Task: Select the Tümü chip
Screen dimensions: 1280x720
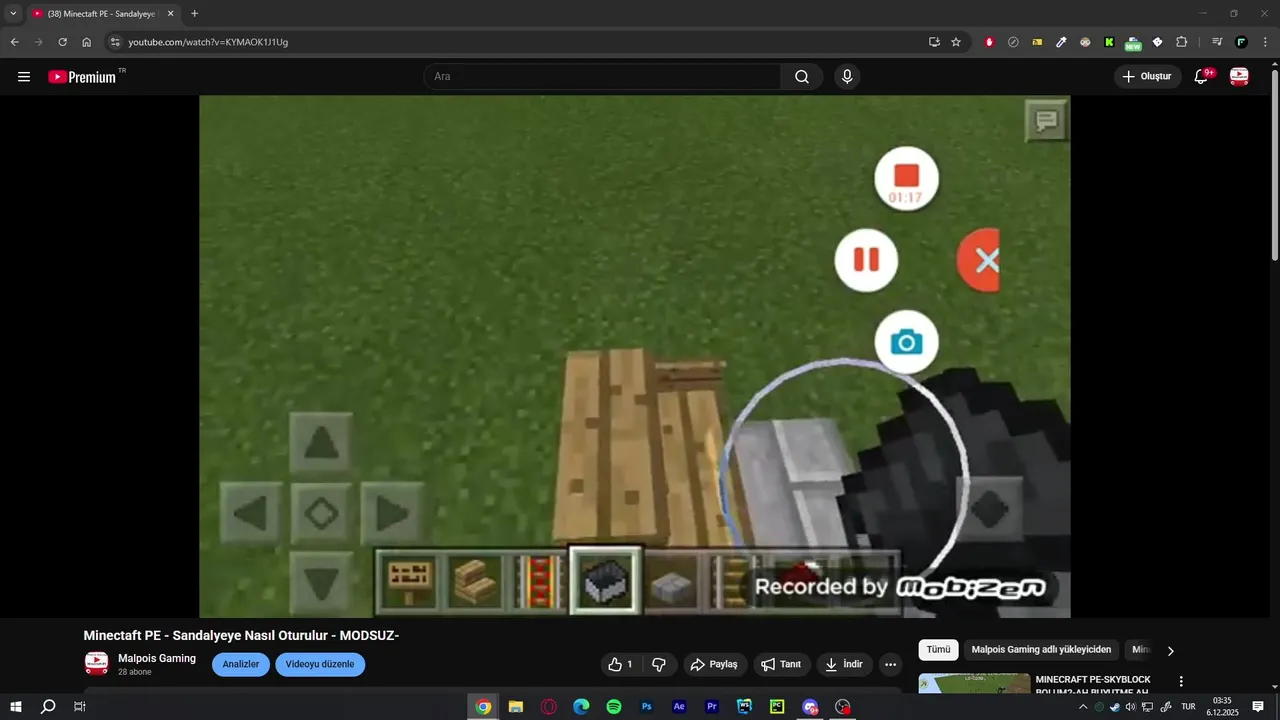Action: point(938,650)
